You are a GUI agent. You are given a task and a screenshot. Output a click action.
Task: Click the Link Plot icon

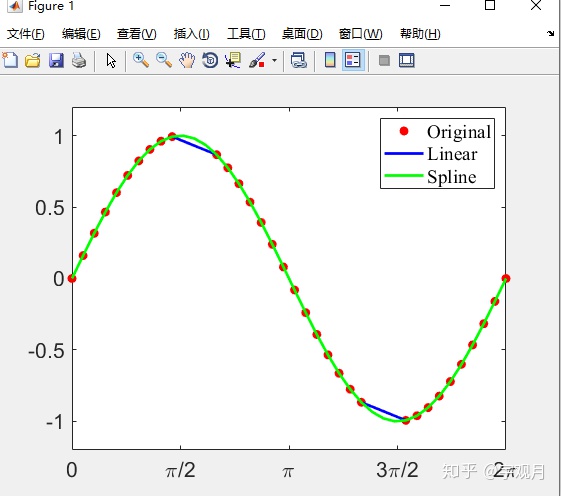pyautogui.click(x=298, y=60)
